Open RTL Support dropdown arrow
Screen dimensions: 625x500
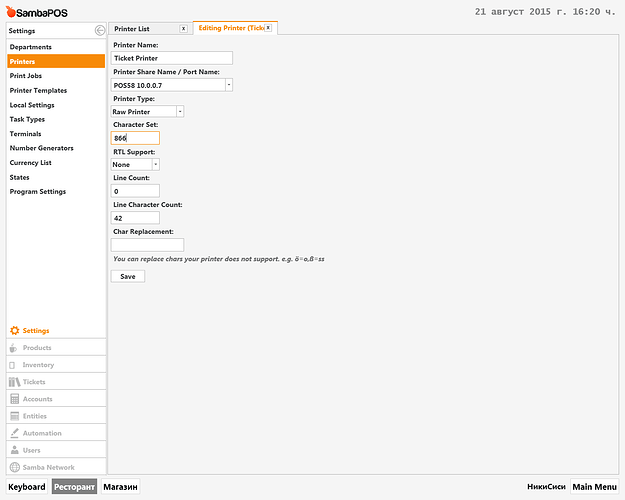[x=156, y=164]
